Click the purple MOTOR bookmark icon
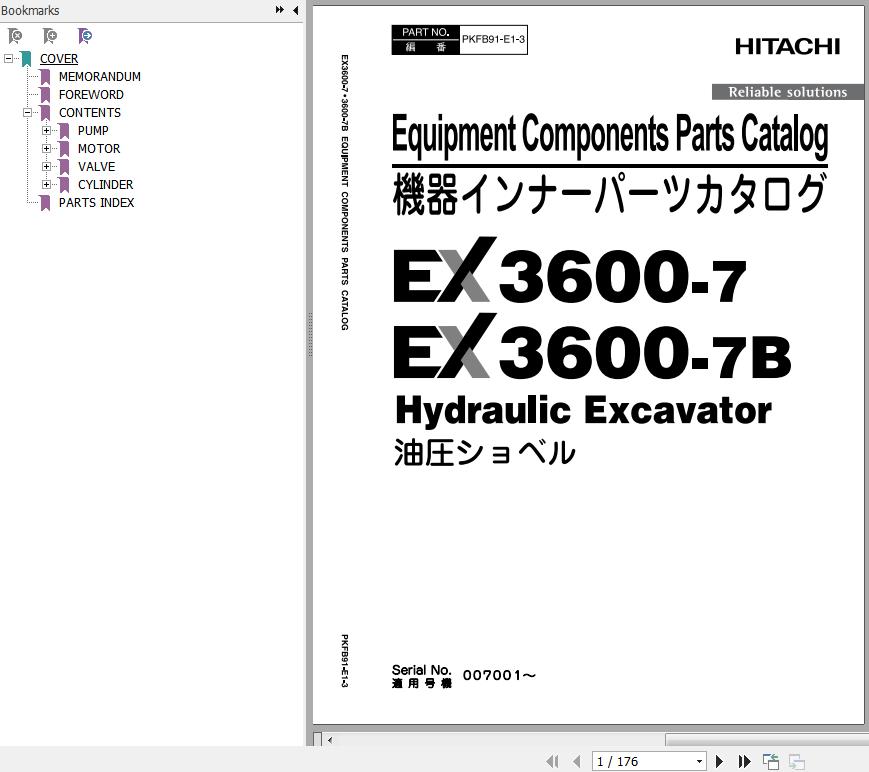Image resolution: width=869 pixels, height=772 pixels. pos(64,149)
